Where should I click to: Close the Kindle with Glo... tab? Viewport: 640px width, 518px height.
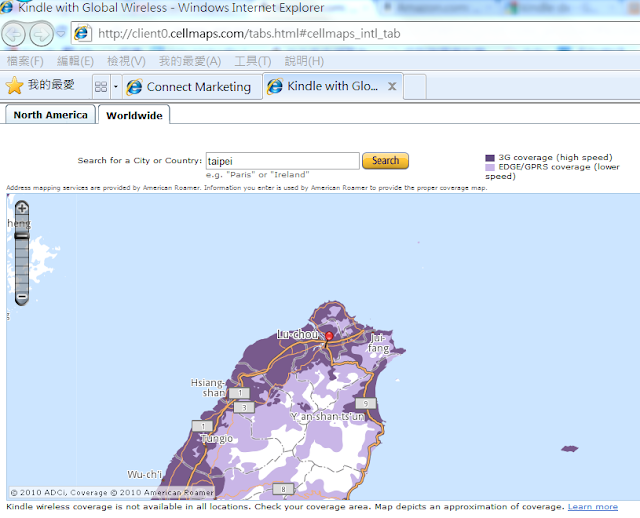pyautogui.click(x=392, y=86)
